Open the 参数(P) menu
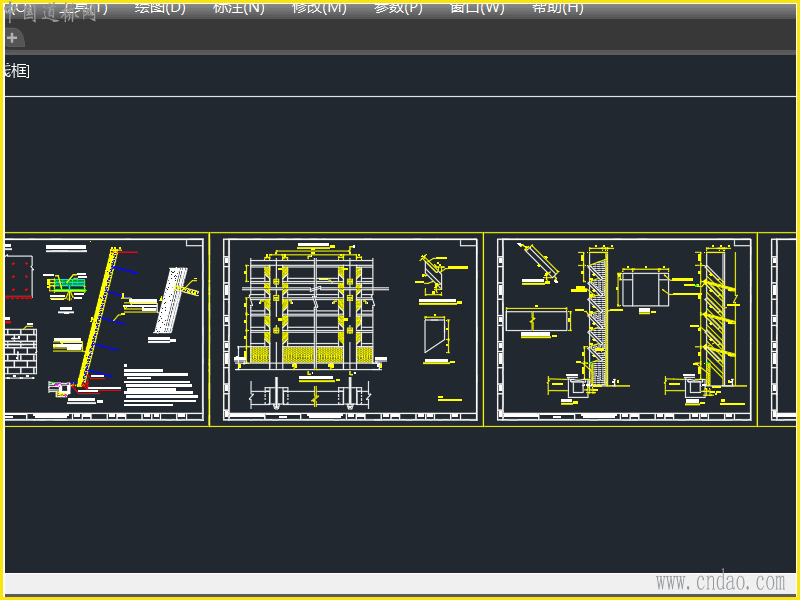Image resolution: width=800 pixels, height=600 pixels. click(x=398, y=8)
